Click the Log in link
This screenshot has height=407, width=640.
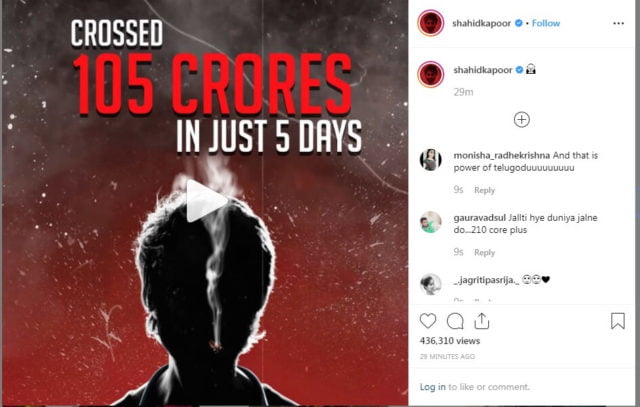pos(433,387)
